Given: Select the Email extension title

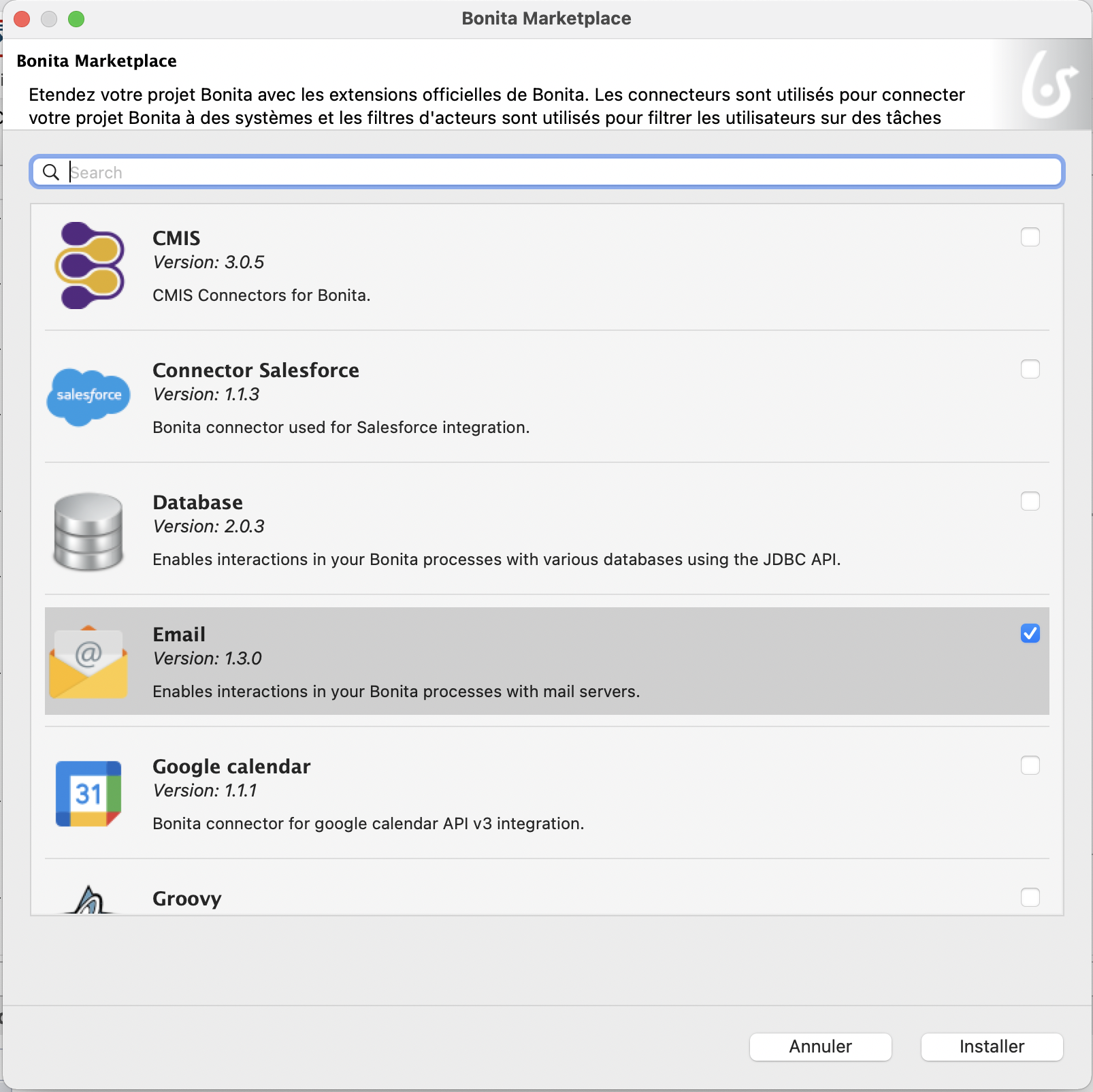Looking at the screenshot, I should pos(179,635).
